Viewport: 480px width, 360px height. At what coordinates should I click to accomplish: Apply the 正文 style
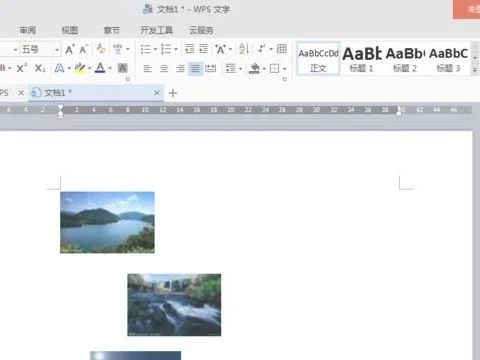pyautogui.click(x=318, y=59)
